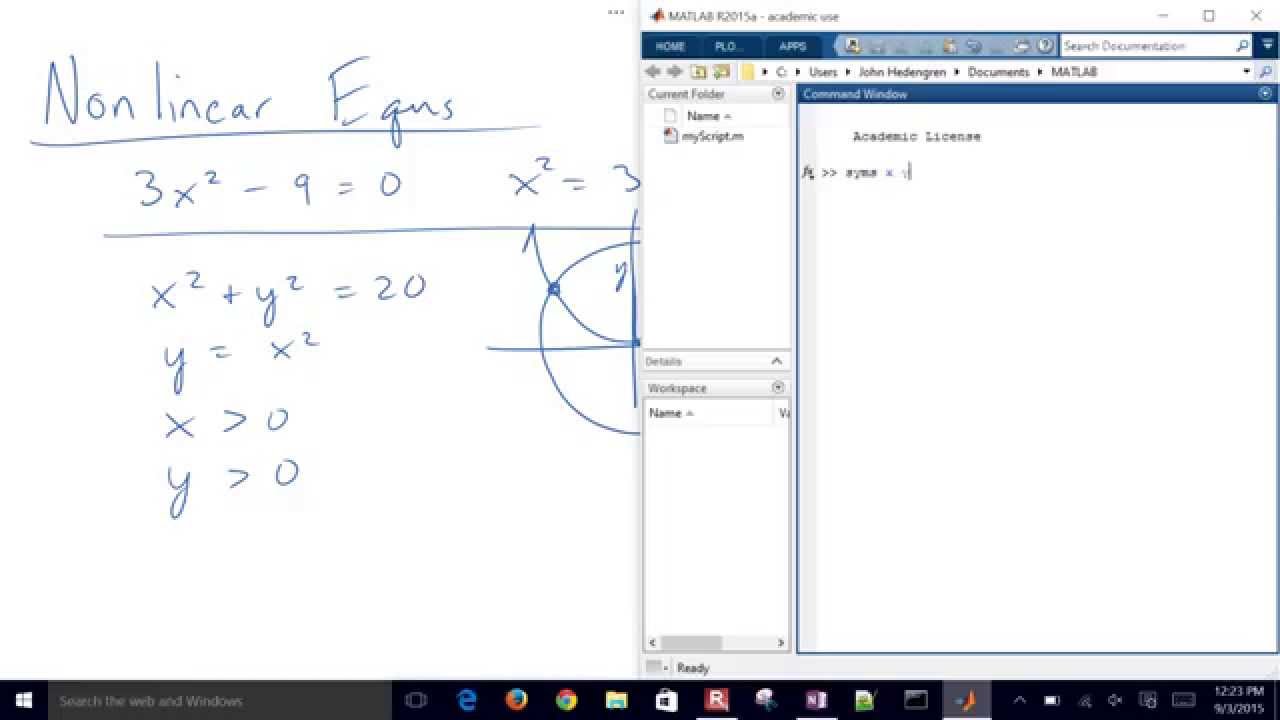The width and height of the screenshot is (1280, 720).
Task: Open the touch keyboard tray icon
Action: [1183, 700]
